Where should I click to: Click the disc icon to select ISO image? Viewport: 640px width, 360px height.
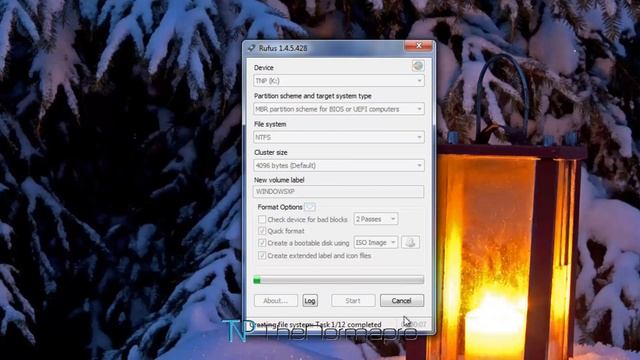(x=410, y=242)
